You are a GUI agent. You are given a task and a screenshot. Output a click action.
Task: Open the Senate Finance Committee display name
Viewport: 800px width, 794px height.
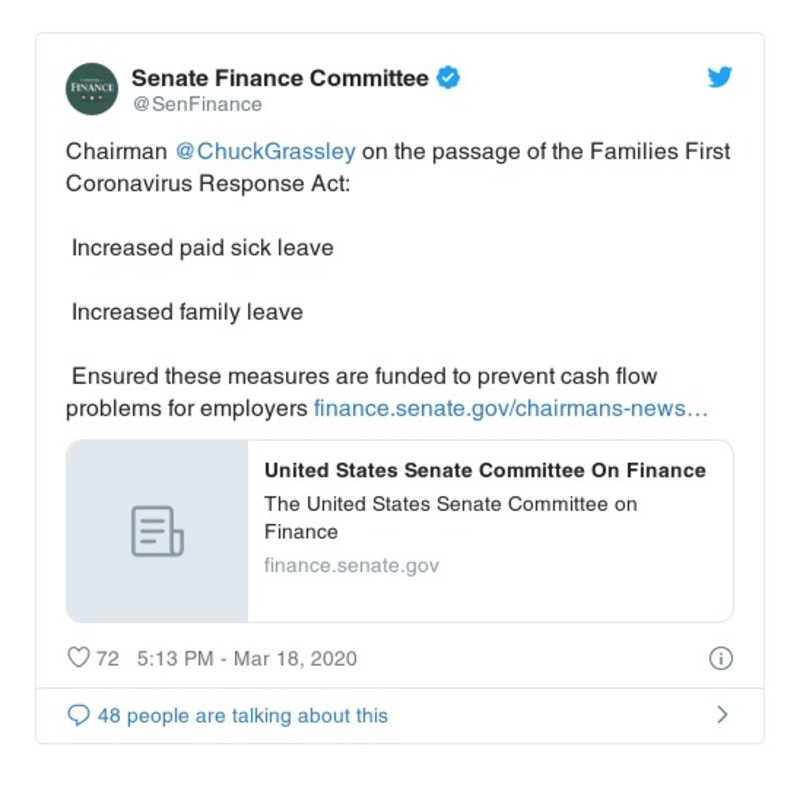[280, 78]
